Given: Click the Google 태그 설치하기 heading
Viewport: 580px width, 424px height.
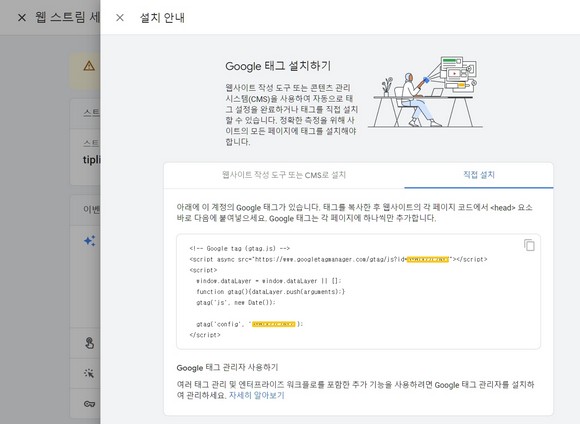Looking at the screenshot, I should (278, 66).
